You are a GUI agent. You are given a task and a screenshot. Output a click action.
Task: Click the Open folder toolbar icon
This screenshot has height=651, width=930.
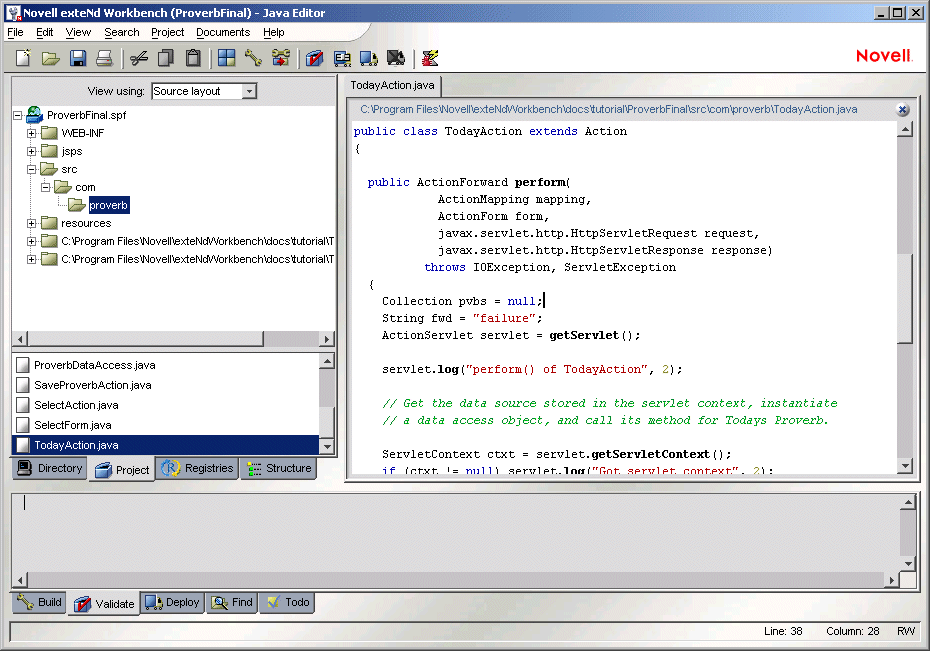pos(50,58)
